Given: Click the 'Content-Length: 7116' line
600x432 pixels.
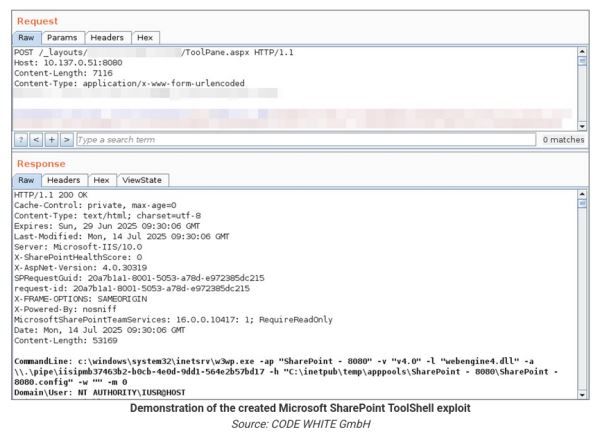Looking at the screenshot, I should [63, 73].
